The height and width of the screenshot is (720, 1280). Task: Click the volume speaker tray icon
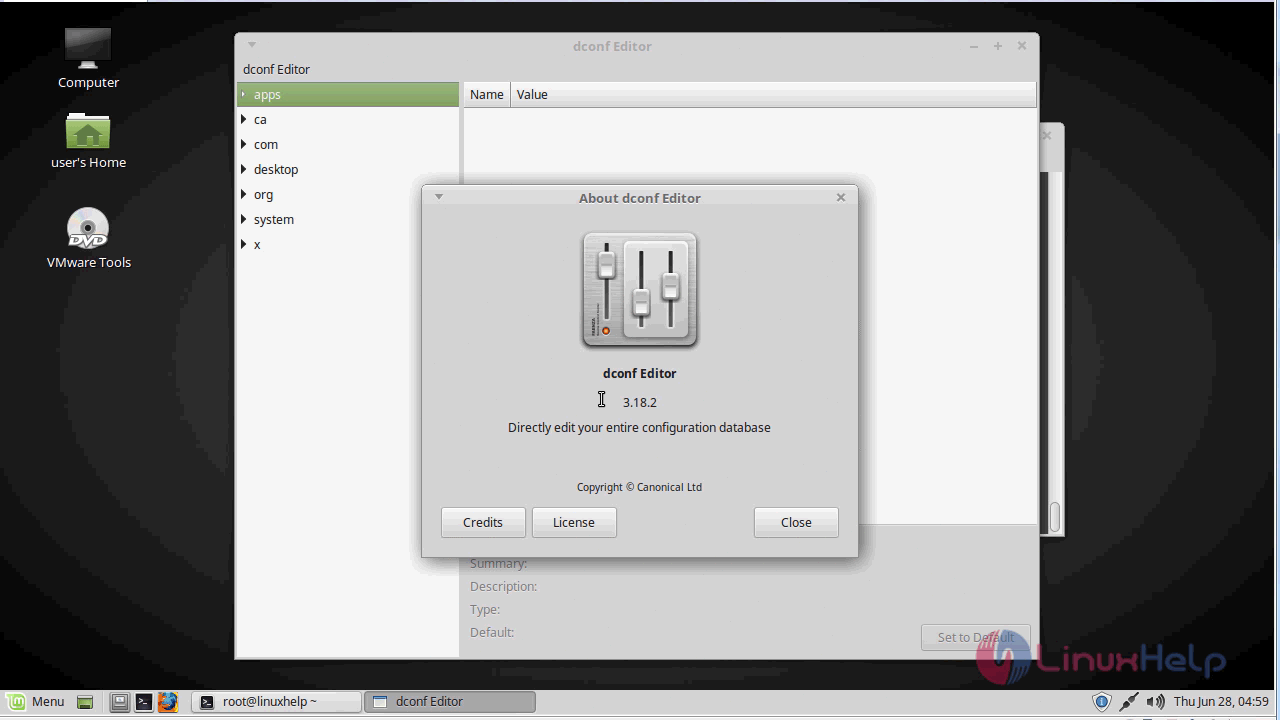coord(1155,702)
